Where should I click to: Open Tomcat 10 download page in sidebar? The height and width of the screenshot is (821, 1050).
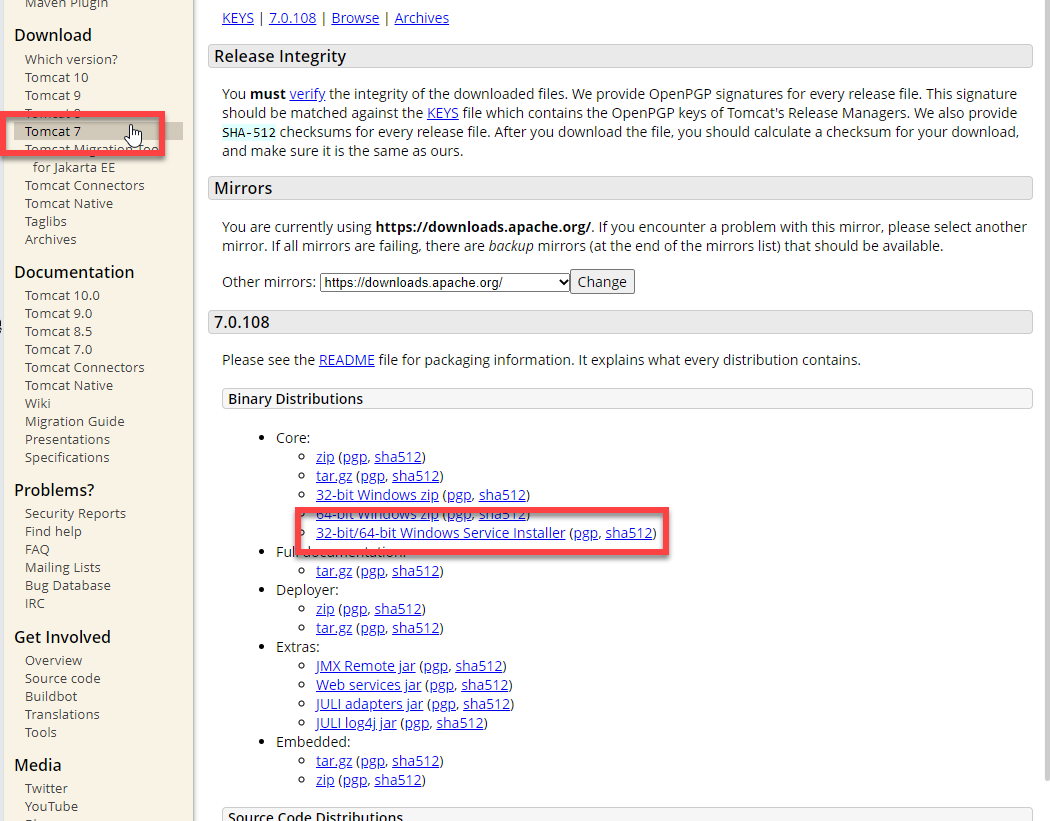point(56,78)
